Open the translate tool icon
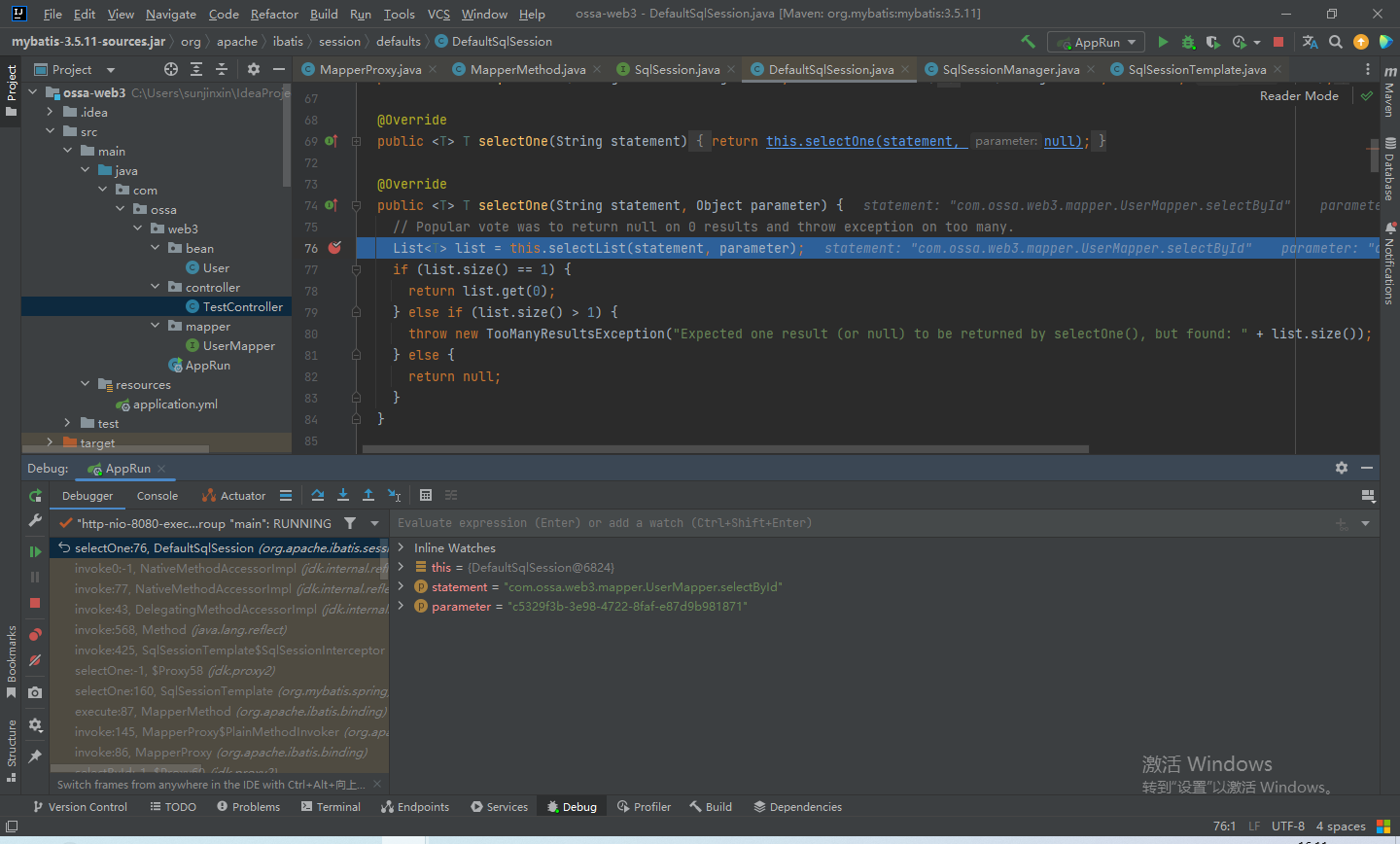 pos(1310,42)
